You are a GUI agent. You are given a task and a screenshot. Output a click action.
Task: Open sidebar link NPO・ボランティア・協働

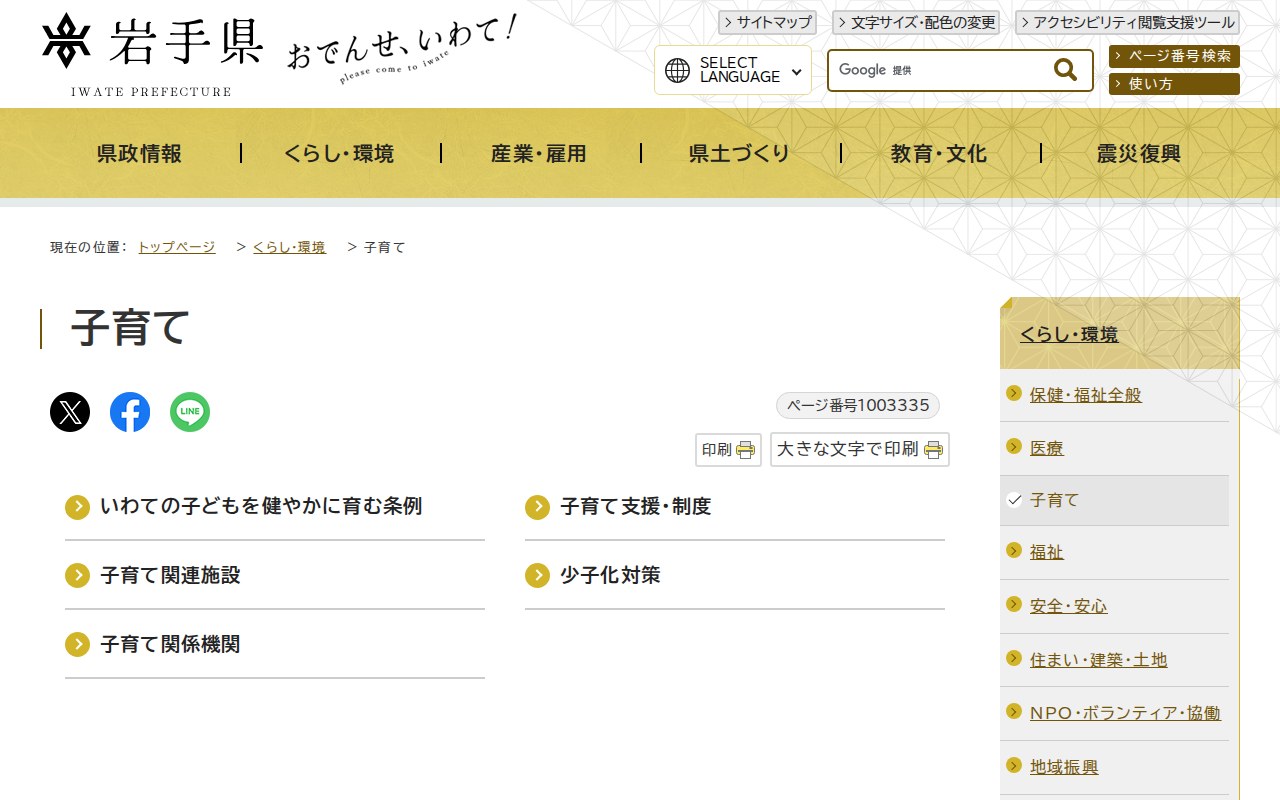(1126, 713)
